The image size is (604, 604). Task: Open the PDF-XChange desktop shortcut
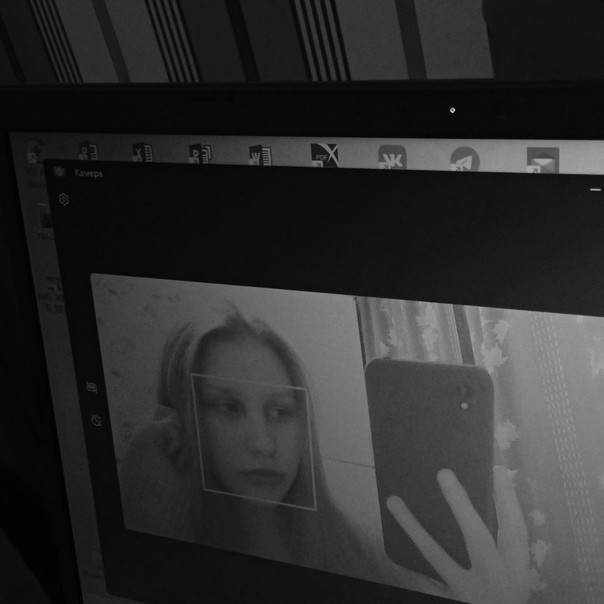tap(324, 155)
